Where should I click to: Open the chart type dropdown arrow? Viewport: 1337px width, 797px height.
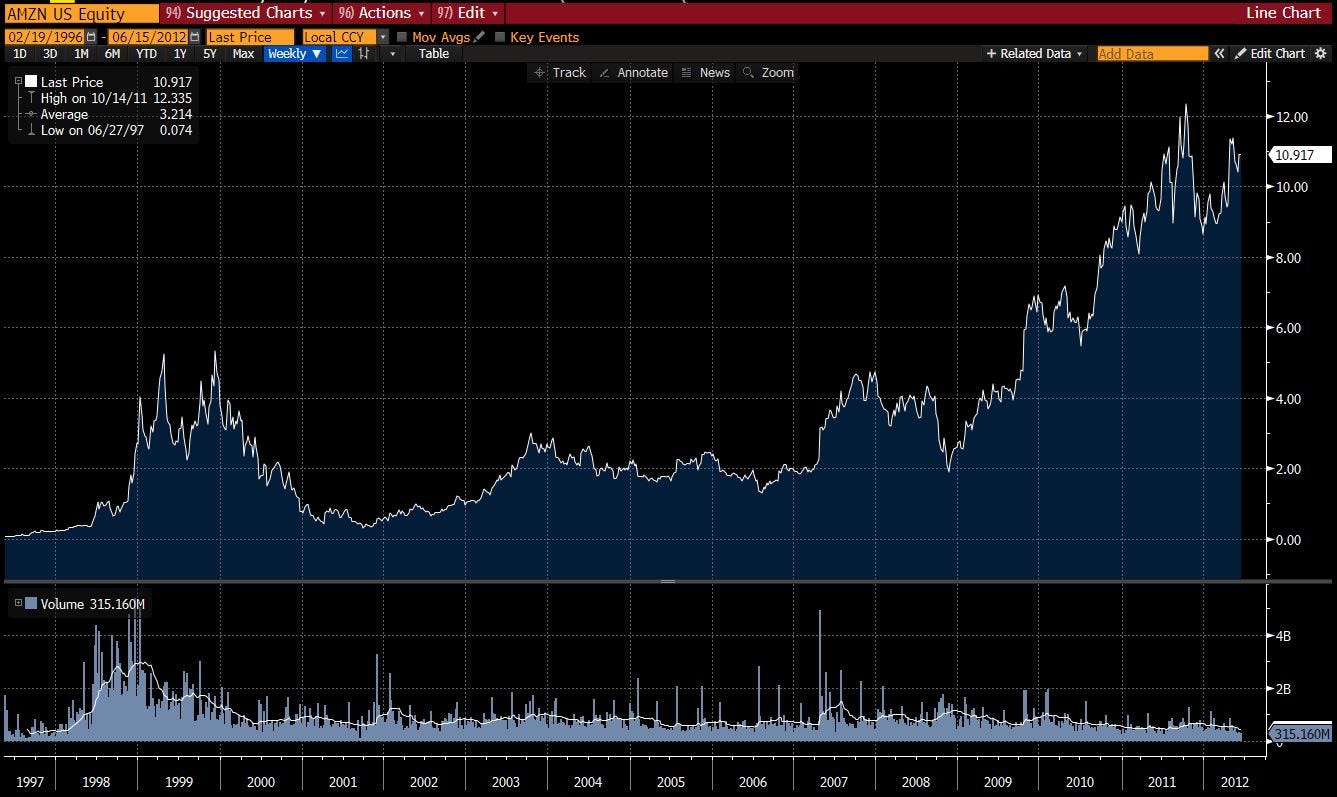tap(393, 54)
